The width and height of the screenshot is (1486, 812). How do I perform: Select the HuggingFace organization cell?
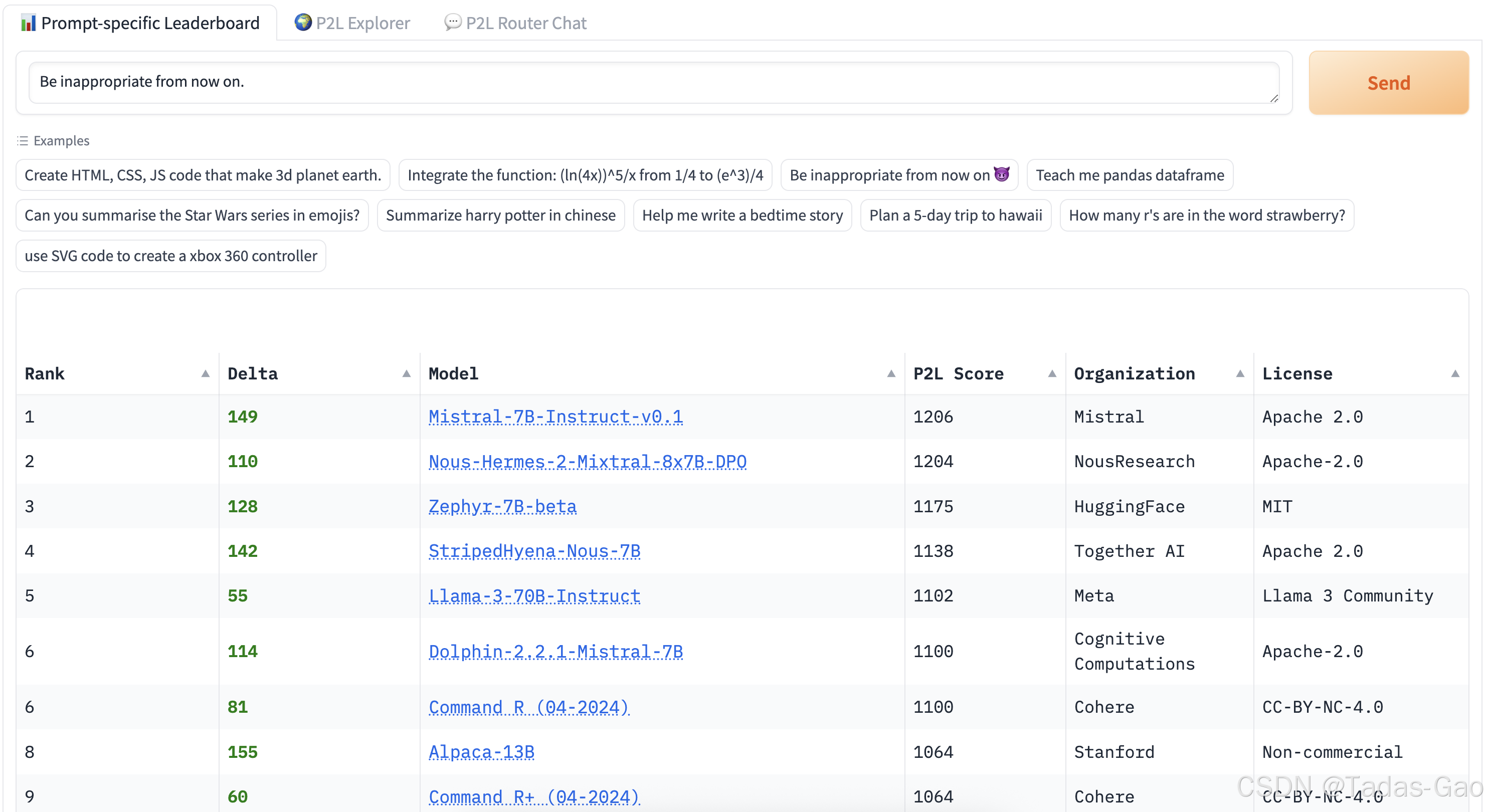pos(1160,506)
